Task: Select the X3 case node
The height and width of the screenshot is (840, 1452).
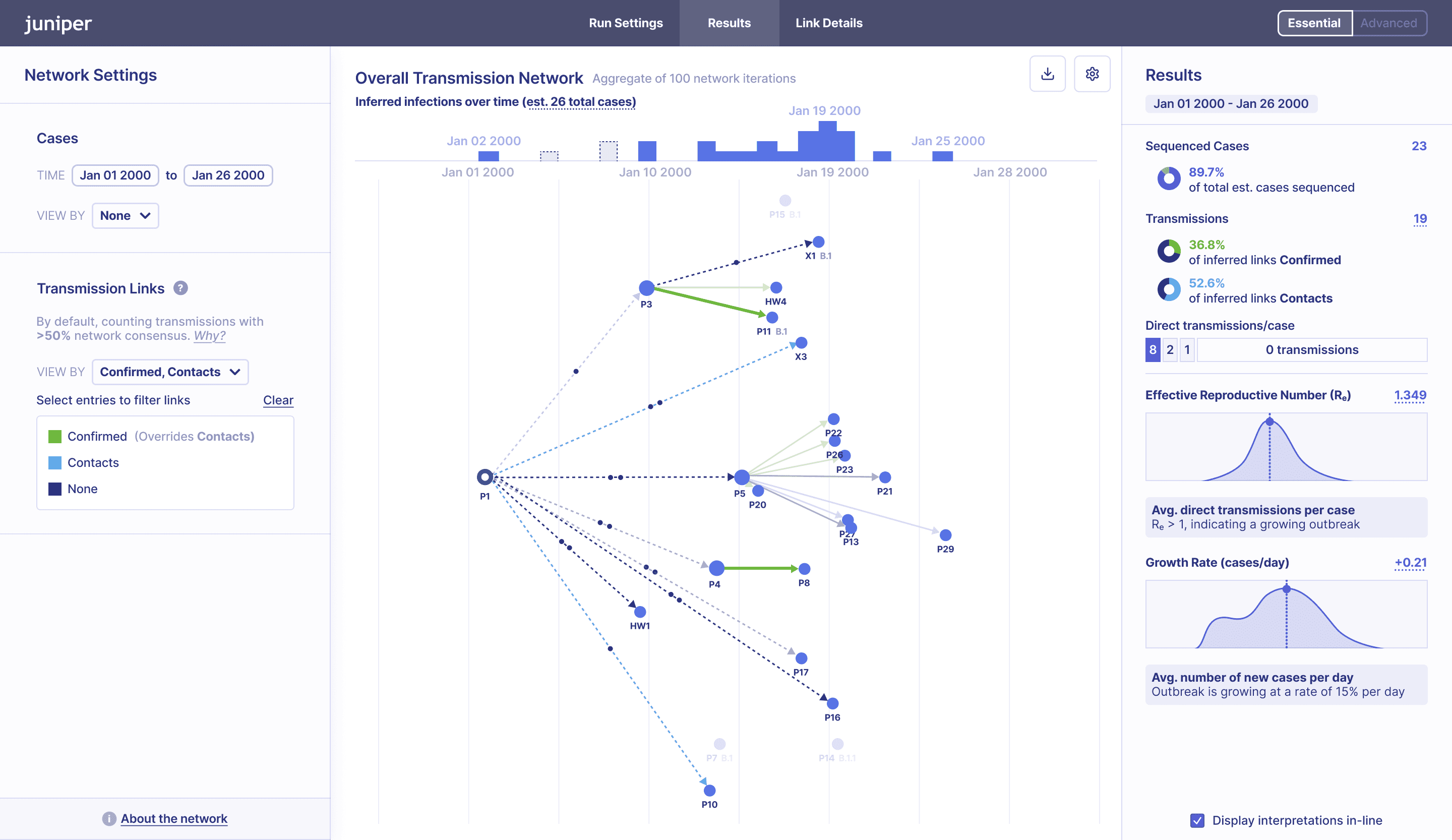Action: (x=801, y=343)
